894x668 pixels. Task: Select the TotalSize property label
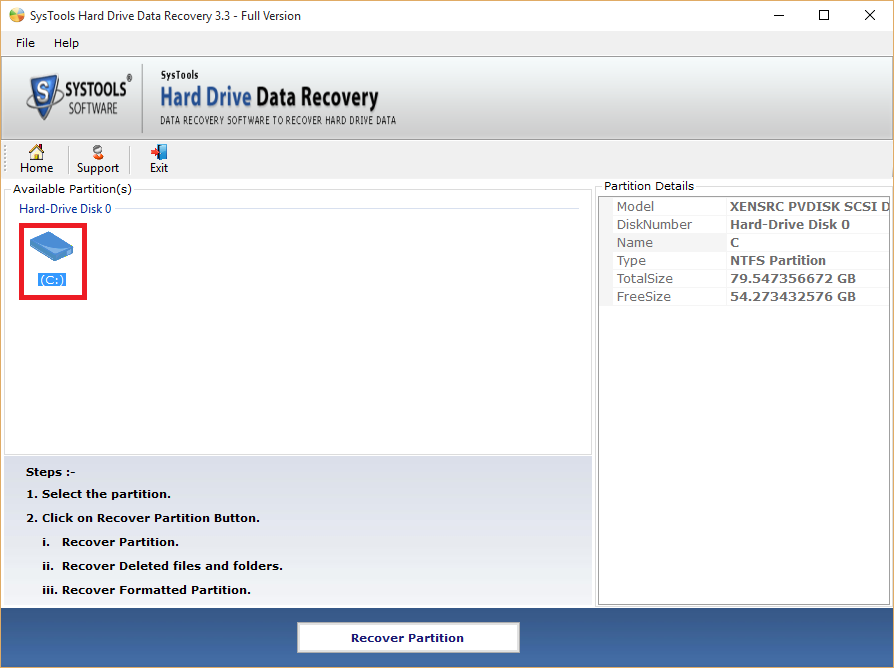(x=644, y=278)
